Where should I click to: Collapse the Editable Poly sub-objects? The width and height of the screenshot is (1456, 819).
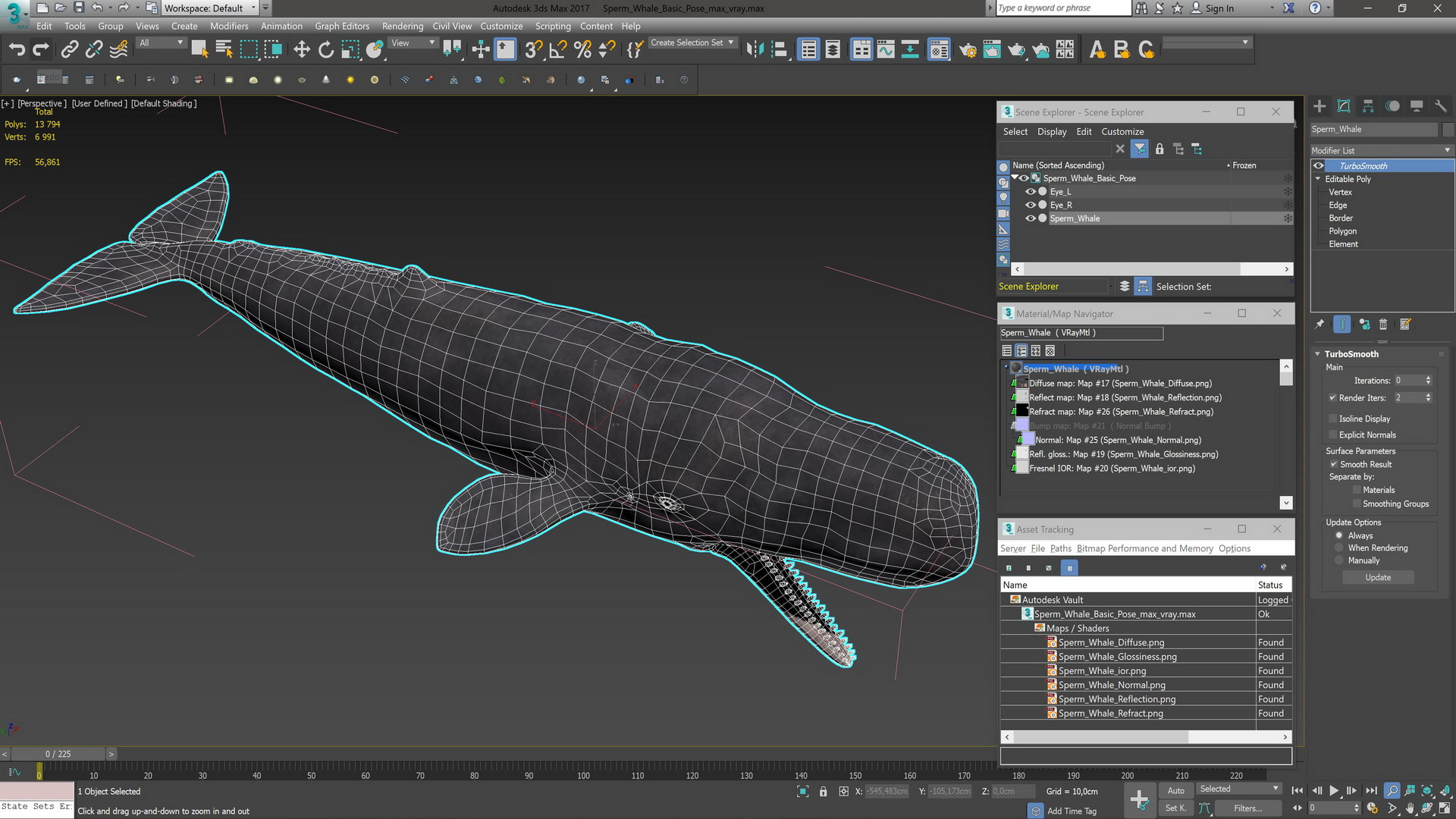[x=1318, y=179]
